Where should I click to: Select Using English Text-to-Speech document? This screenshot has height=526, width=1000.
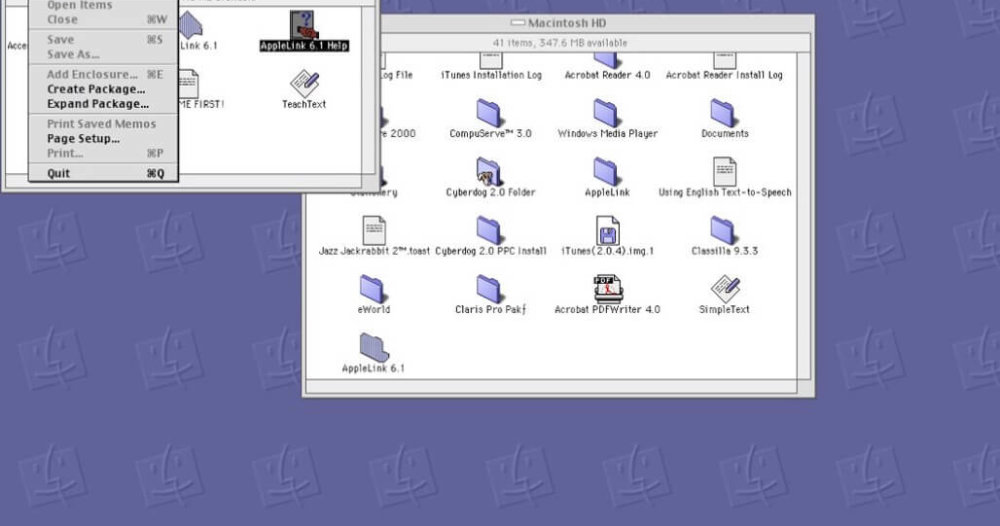[x=724, y=172]
